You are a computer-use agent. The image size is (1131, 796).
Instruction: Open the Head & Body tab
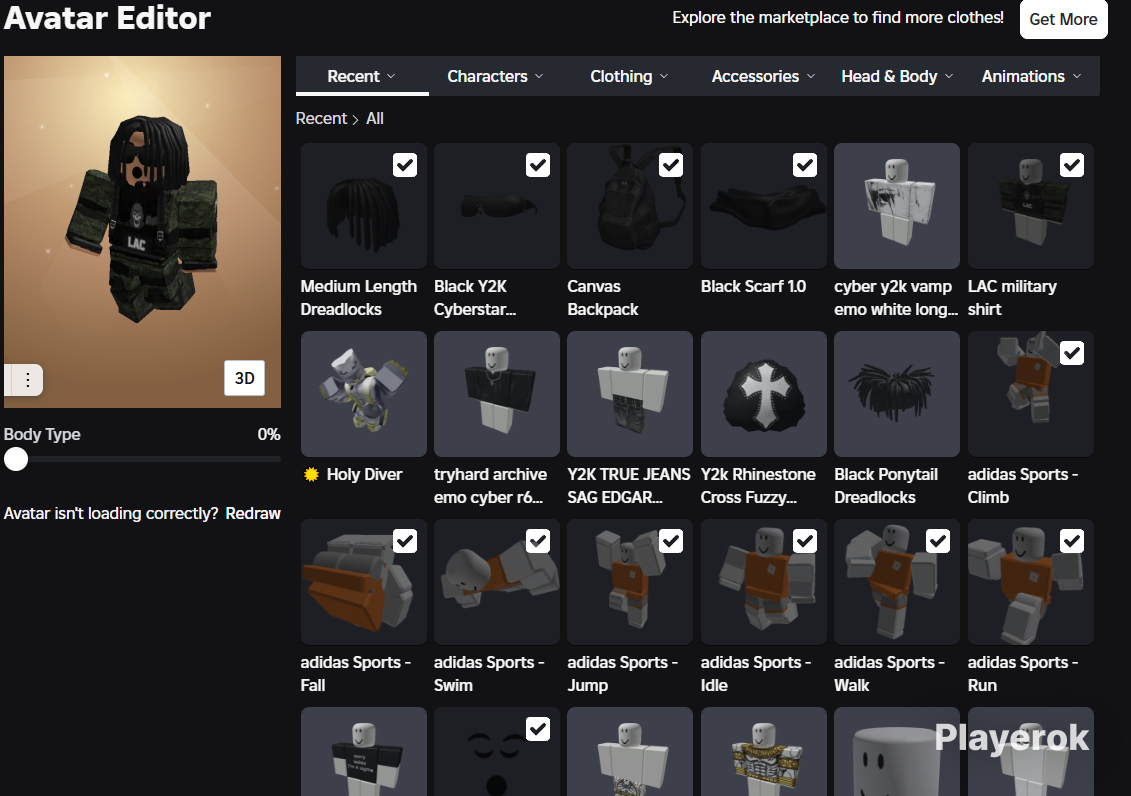pyautogui.click(x=897, y=76)
